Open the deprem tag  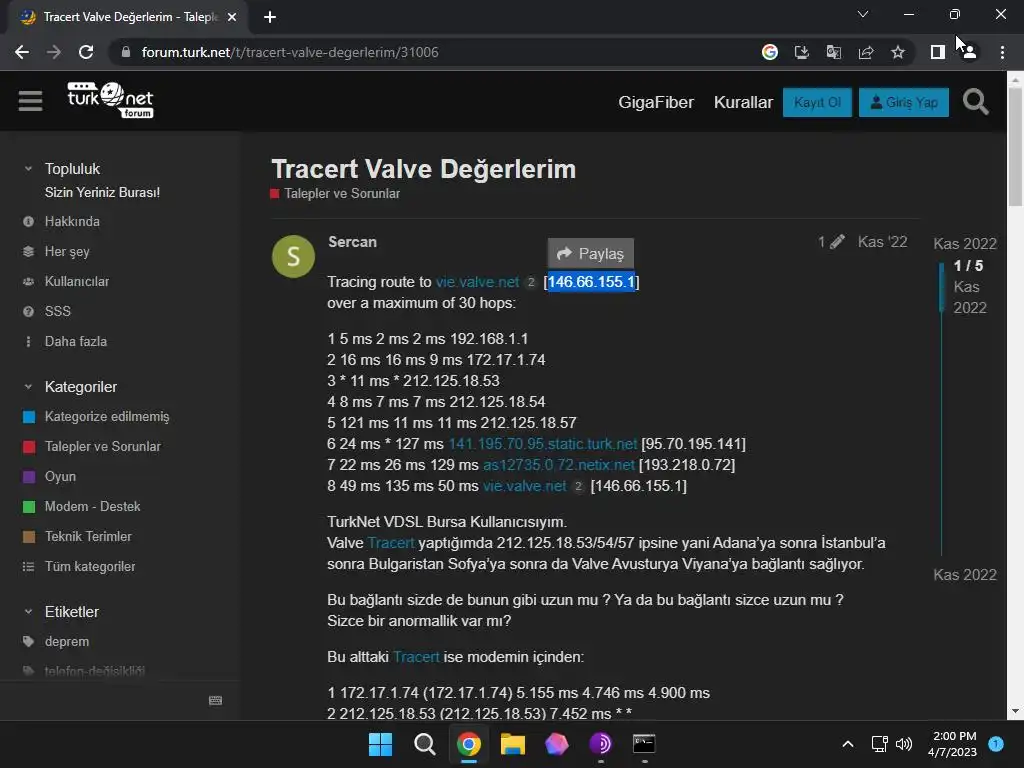pos(67,642)
